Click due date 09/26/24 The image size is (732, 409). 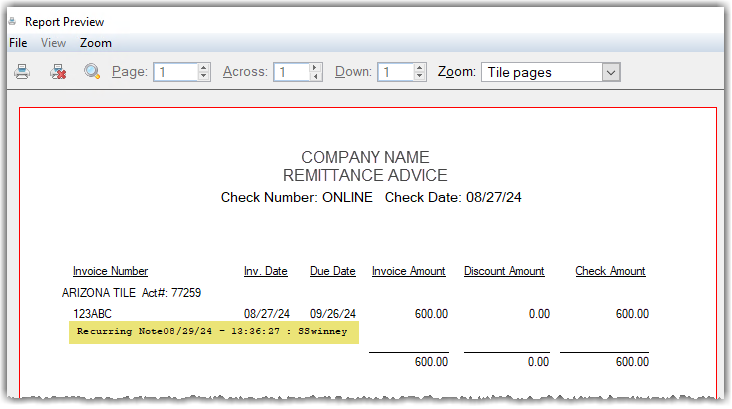[333, 314]
